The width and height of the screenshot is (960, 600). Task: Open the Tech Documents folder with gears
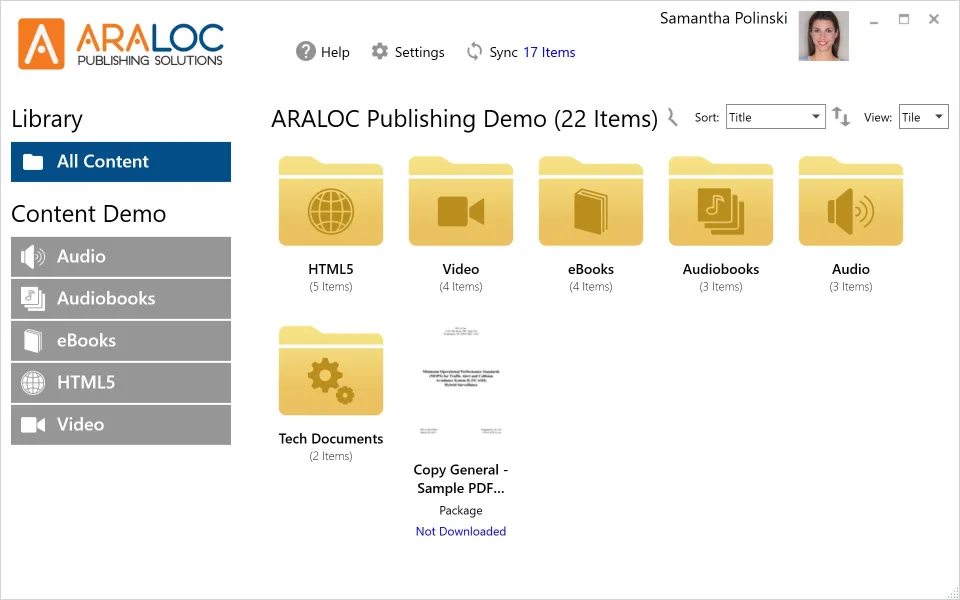[x=331, y=371]
